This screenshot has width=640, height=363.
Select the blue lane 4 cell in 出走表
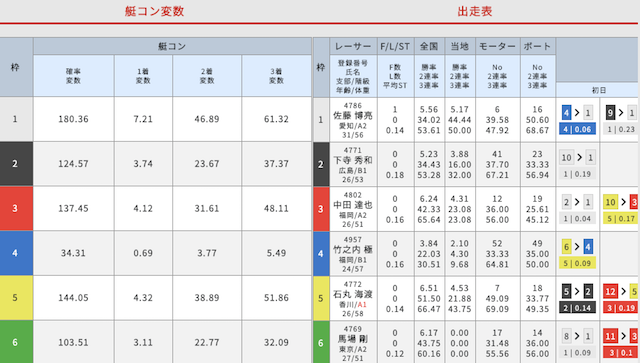[321, 253]
